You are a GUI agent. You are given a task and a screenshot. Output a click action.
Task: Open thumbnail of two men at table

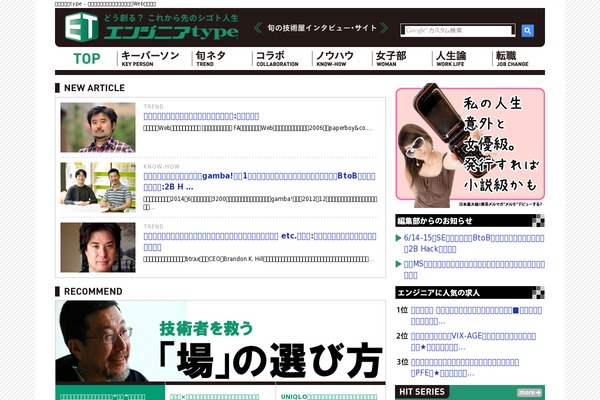(98, 187)
